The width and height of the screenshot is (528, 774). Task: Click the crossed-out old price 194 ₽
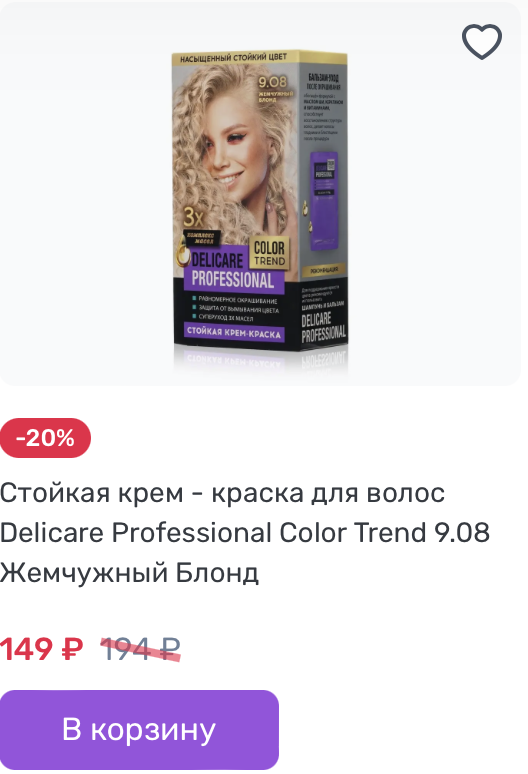pos(141,649)
